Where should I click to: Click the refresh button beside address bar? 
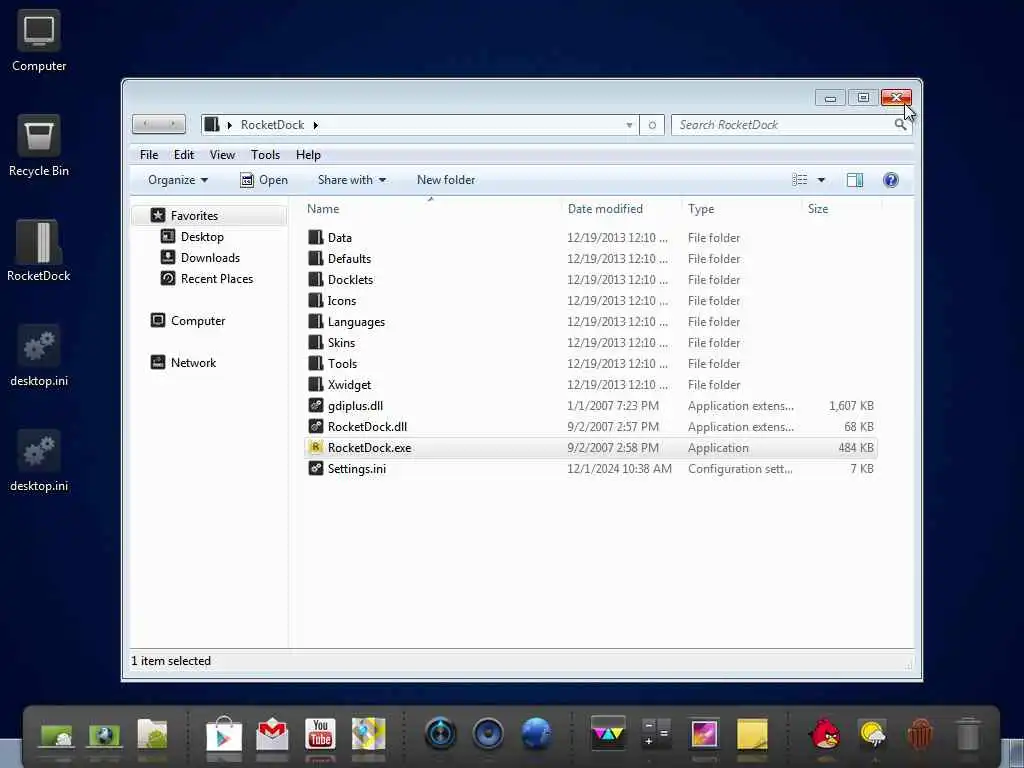point(652,125)
